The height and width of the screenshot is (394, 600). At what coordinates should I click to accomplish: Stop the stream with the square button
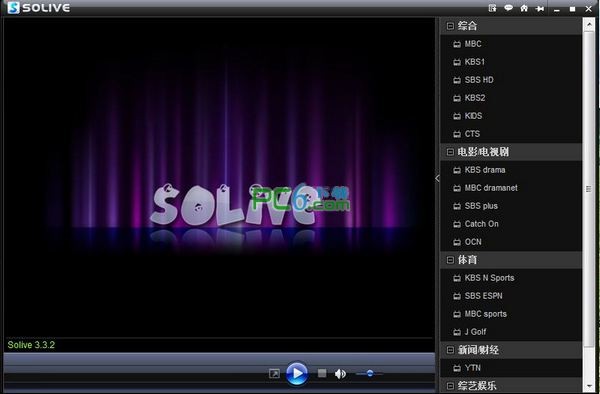[x=322, y=373]
